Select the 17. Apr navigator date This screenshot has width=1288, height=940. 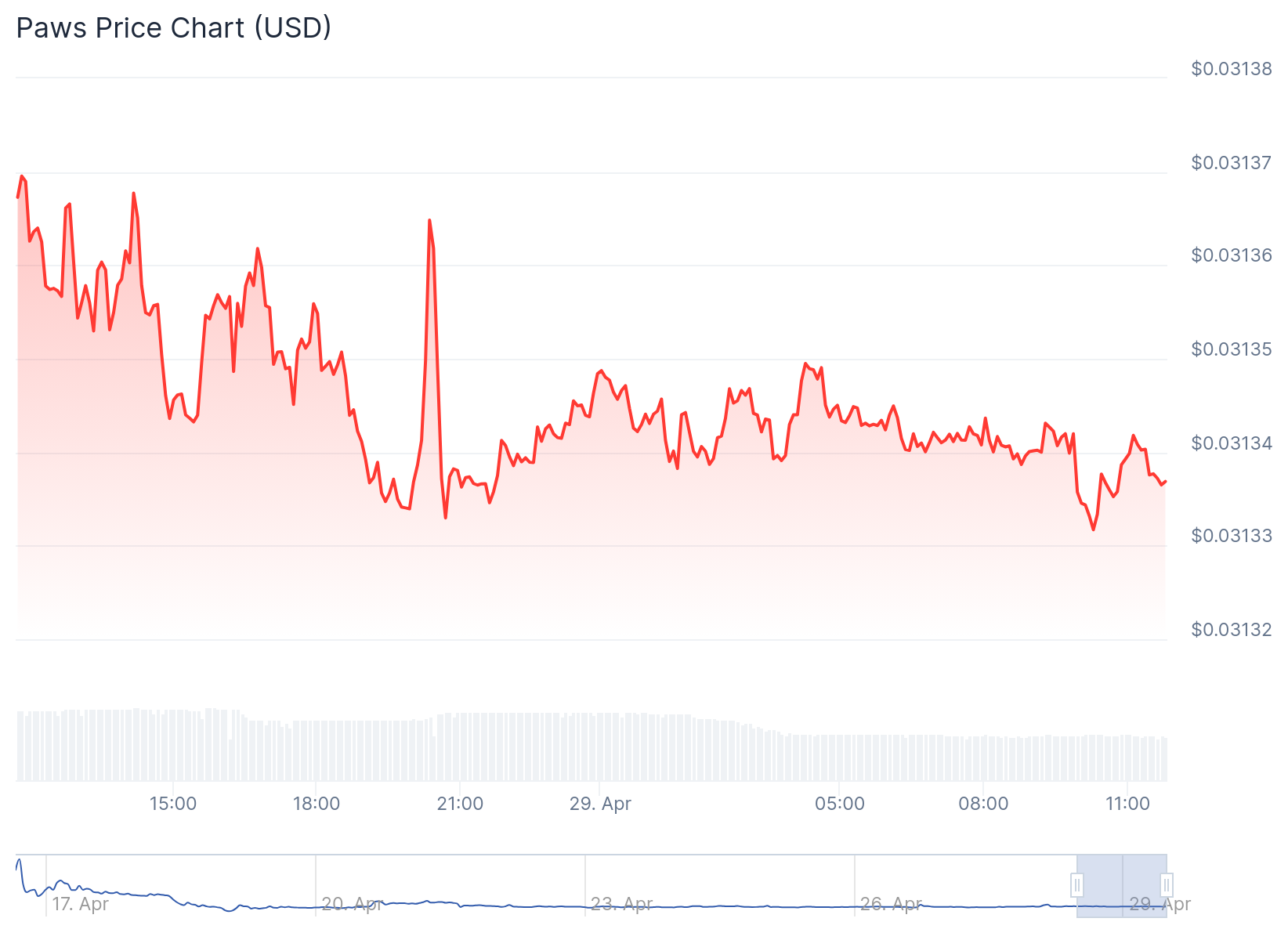coord(80,904)
